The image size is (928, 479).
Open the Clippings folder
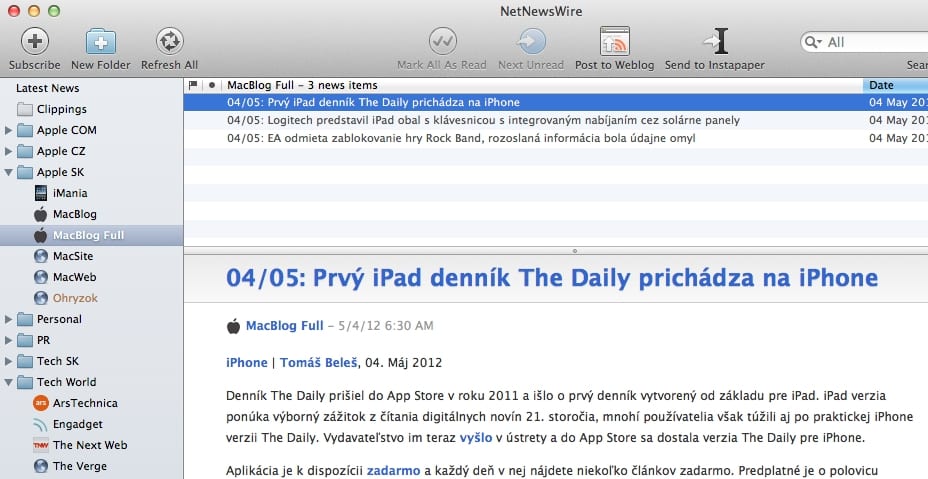click(62, 109)
